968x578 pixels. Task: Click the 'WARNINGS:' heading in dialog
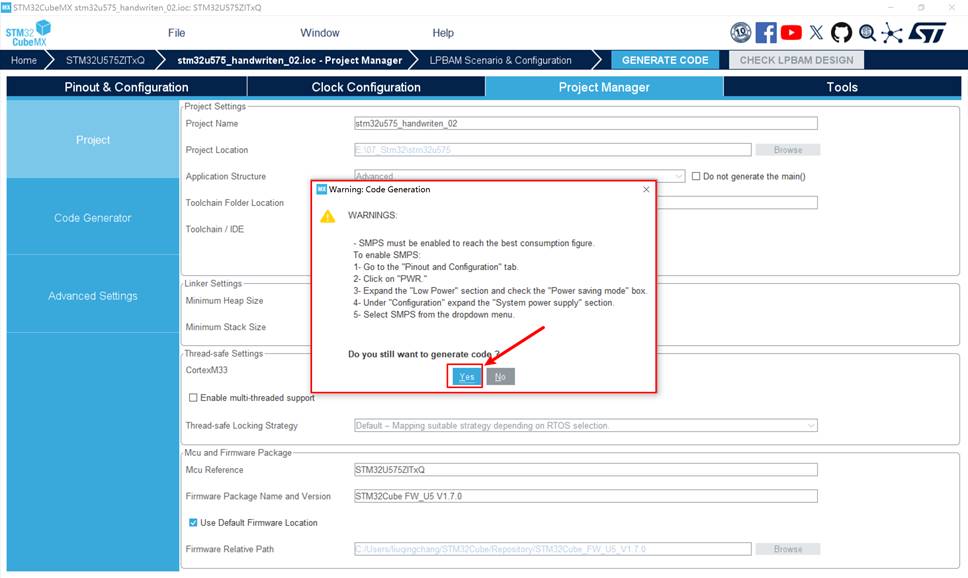point(372,216)
